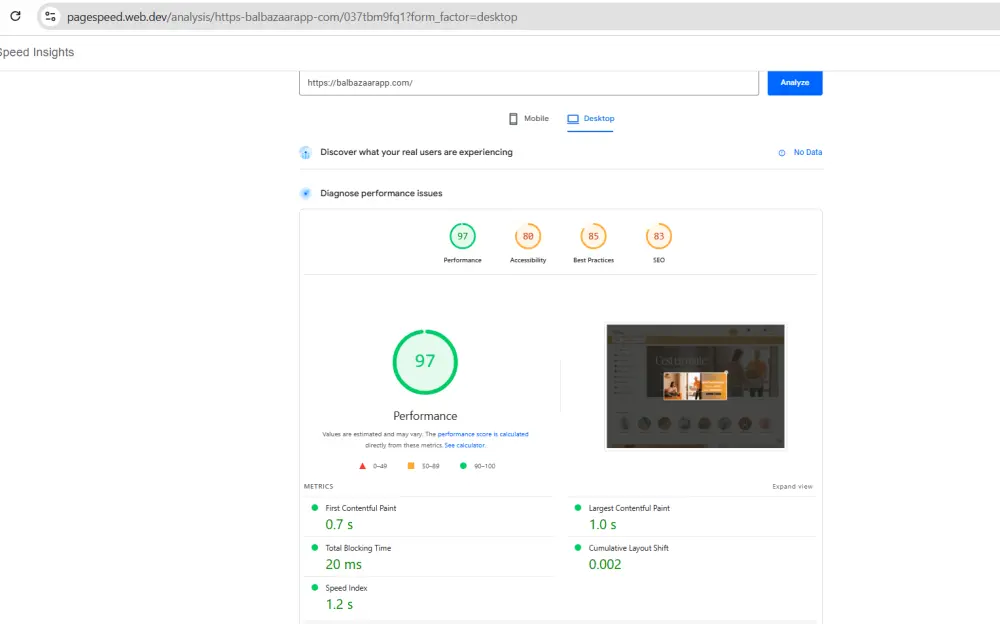Open site information icon in address bar
1000x624 pixels.
point(51,16)
